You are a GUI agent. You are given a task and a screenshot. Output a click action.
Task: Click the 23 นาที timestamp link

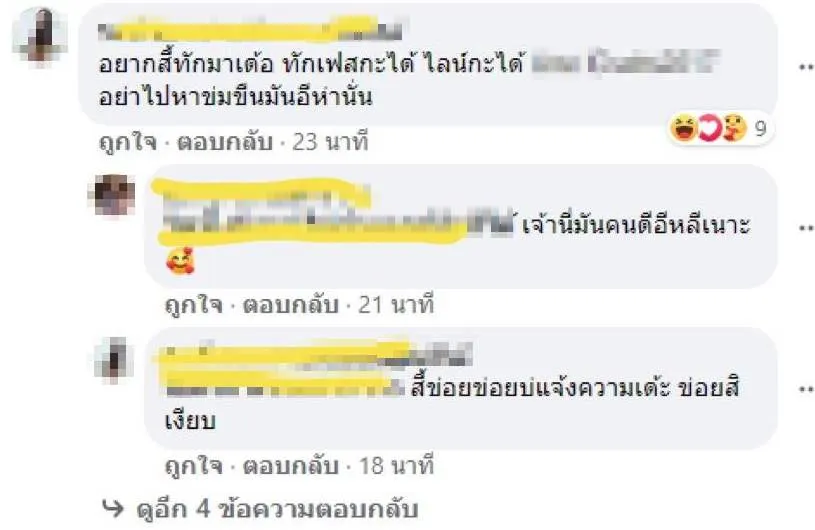[x=330, y=142]
